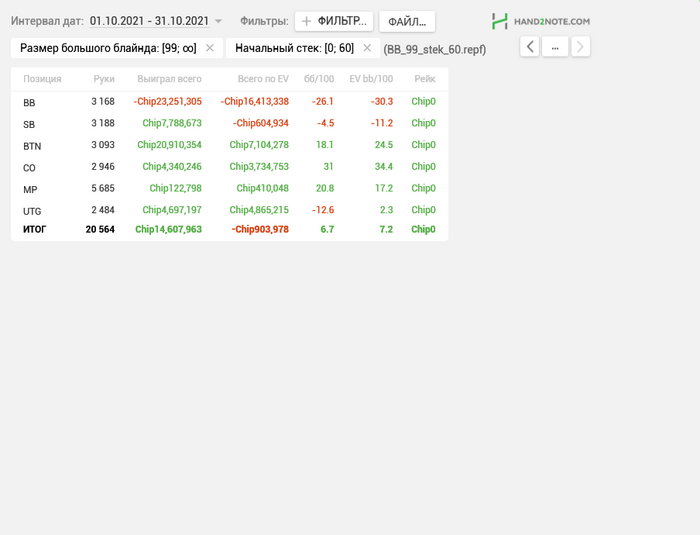Screen dimensions: 700x535
Task: Click hands value 2 484 for UTG
Action: (x=103, y=210)
